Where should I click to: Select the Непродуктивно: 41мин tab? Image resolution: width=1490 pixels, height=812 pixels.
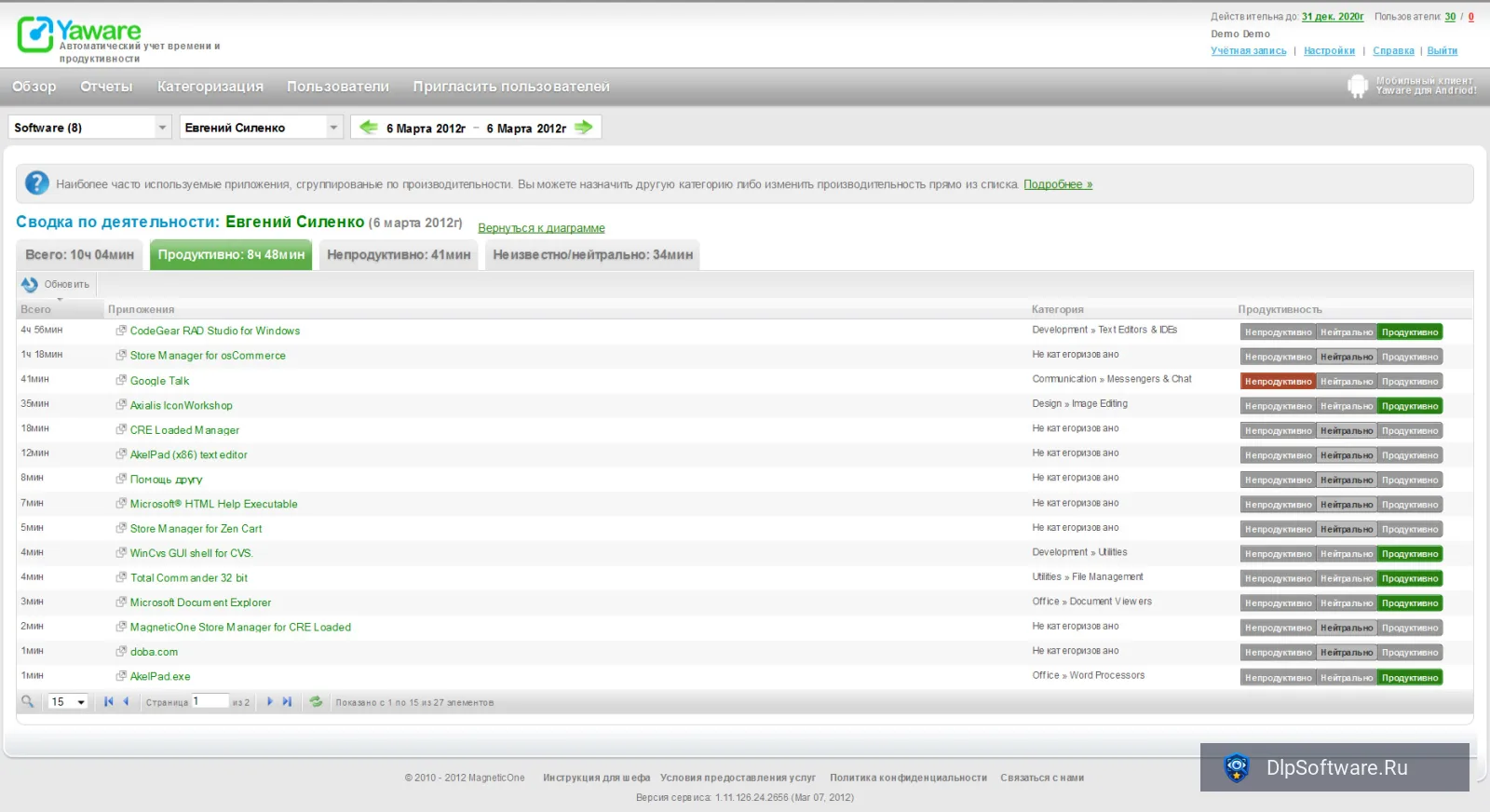pos(399,254)
